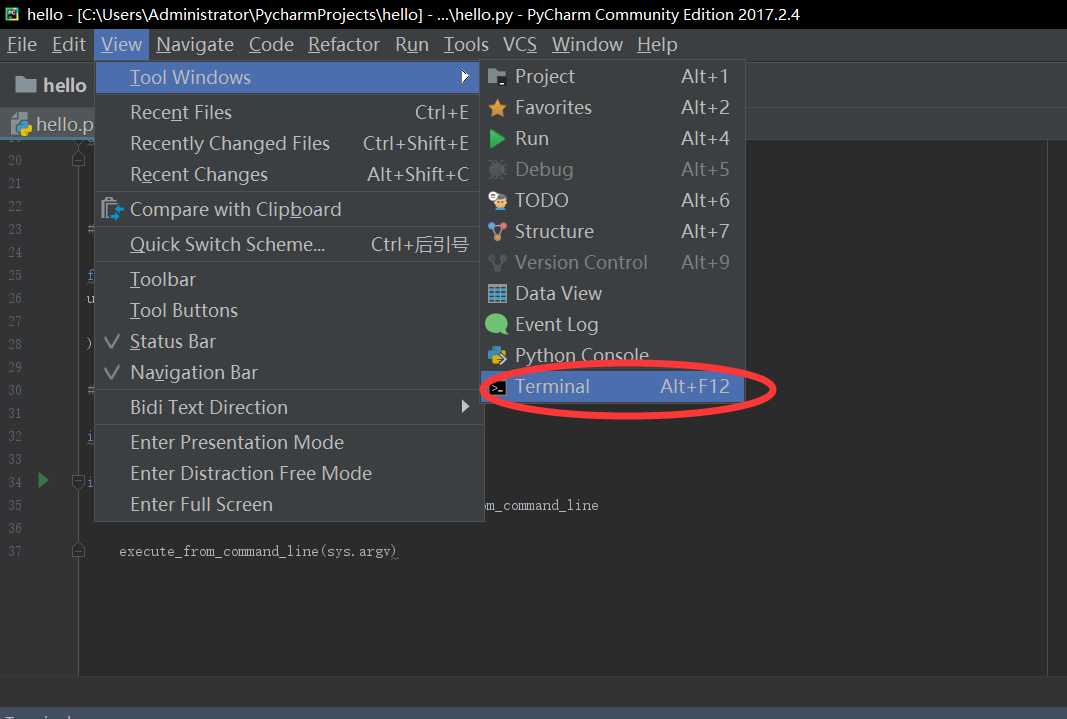Toggle the Tool Buttons visibility option
This screenshot has height=719, width=1067.
click(x=287, y=311)
